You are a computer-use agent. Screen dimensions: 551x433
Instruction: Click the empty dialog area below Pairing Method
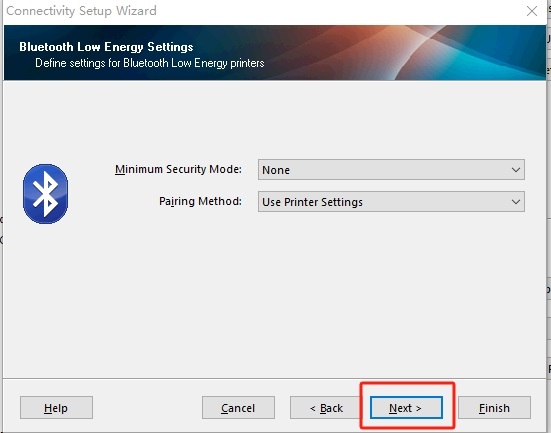coord(274,295)
